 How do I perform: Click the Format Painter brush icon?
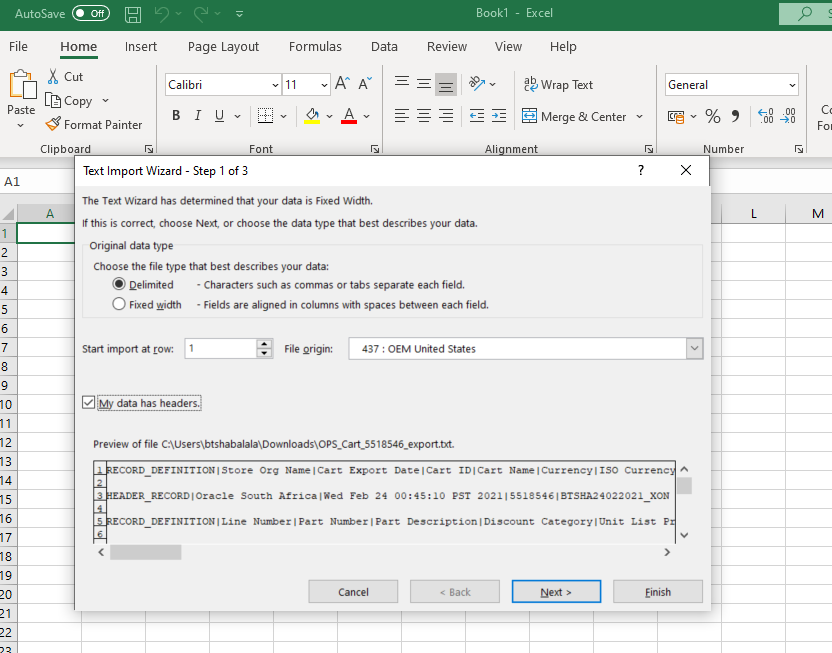click(54, 125)
